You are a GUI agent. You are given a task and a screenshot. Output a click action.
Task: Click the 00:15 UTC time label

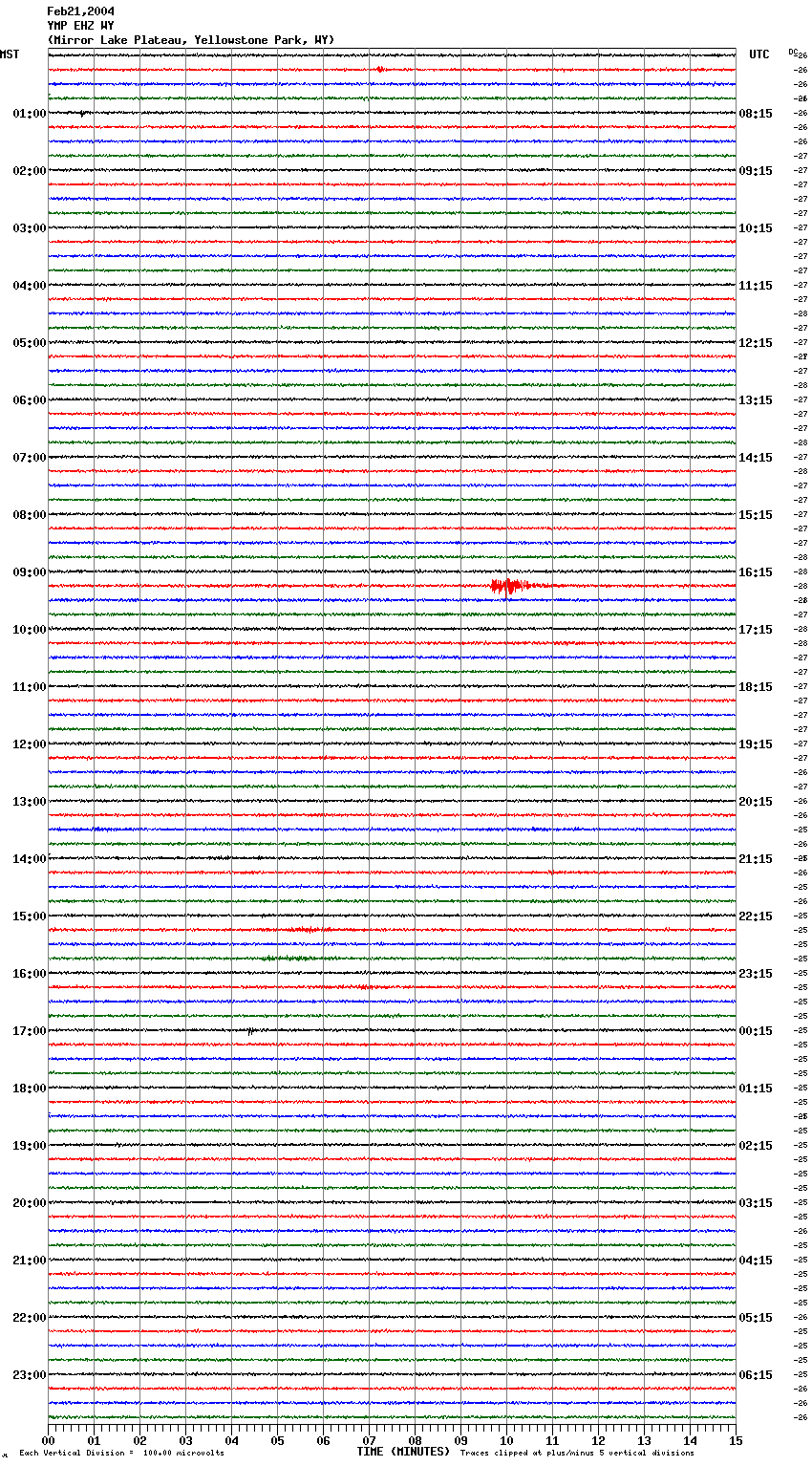pos(756,1031)
